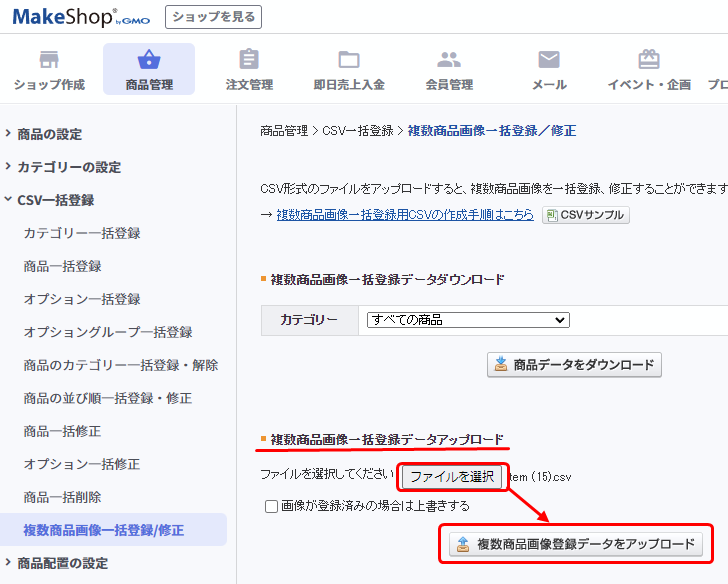
Task: Expand the 商品の設定 sidebar section
Action: pos(49,134)
